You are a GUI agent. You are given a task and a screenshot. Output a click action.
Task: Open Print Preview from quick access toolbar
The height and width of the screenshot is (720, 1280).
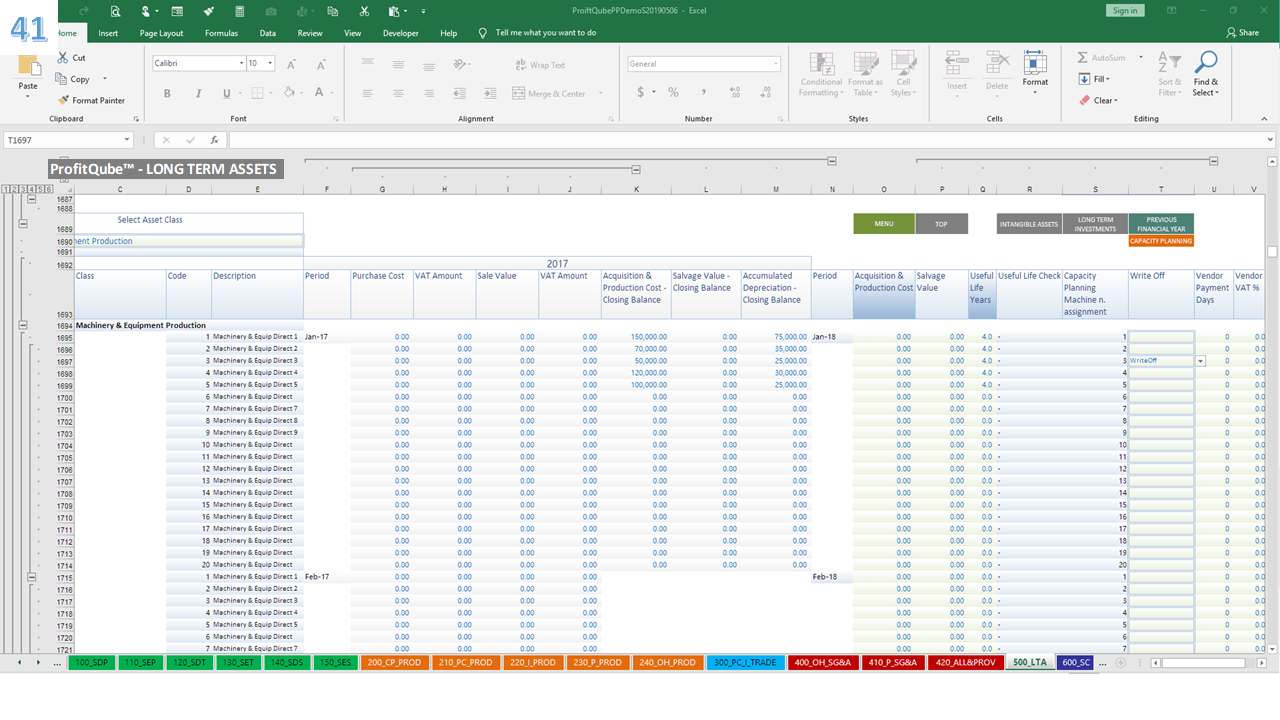click(x=116, y=11)
